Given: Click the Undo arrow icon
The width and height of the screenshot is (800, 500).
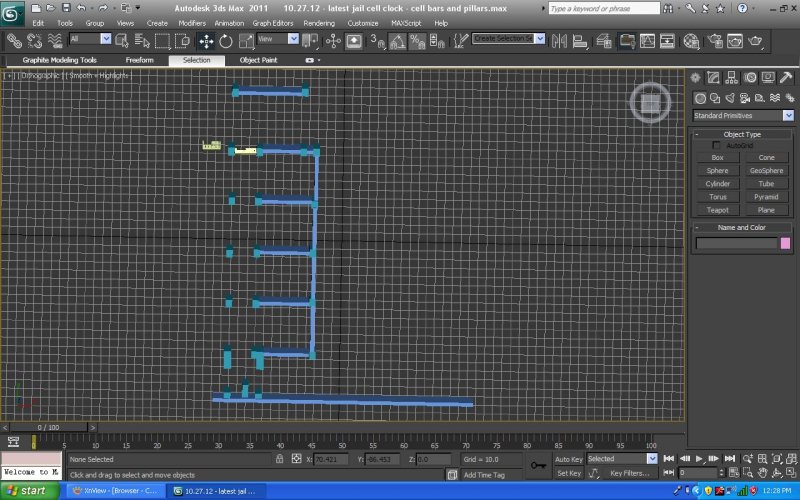Looking at the screenshot, I should tap(81, 8).
